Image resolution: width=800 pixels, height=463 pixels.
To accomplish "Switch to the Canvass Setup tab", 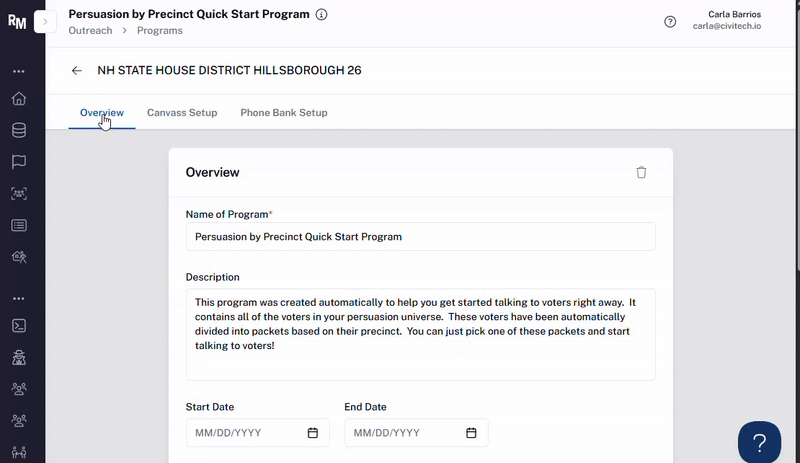I will pos(182,113).
